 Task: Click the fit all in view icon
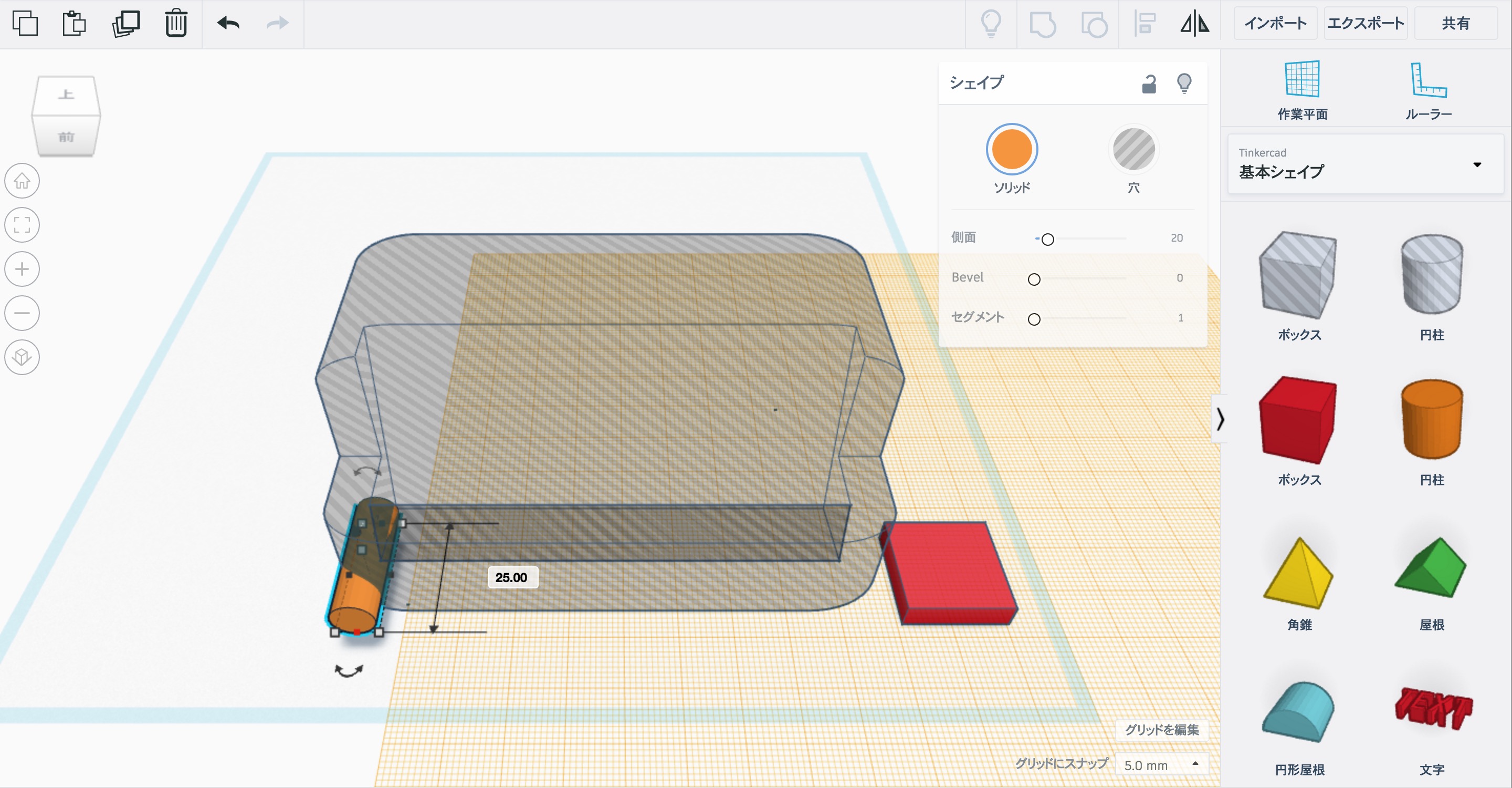coord(22,225)
